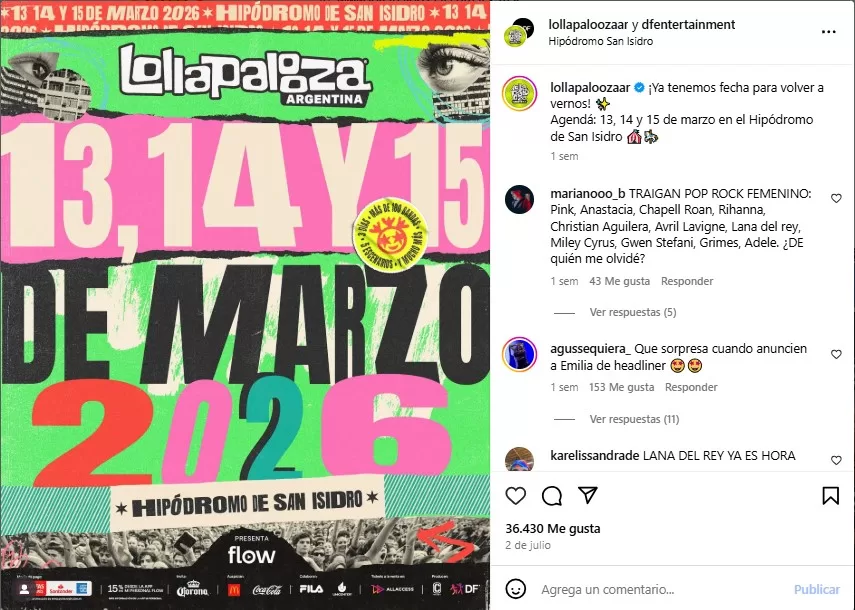Like agussequiera_'s comment
This screenshot has height=610, width=855.
pyautogui.click(x=836, y=354)
